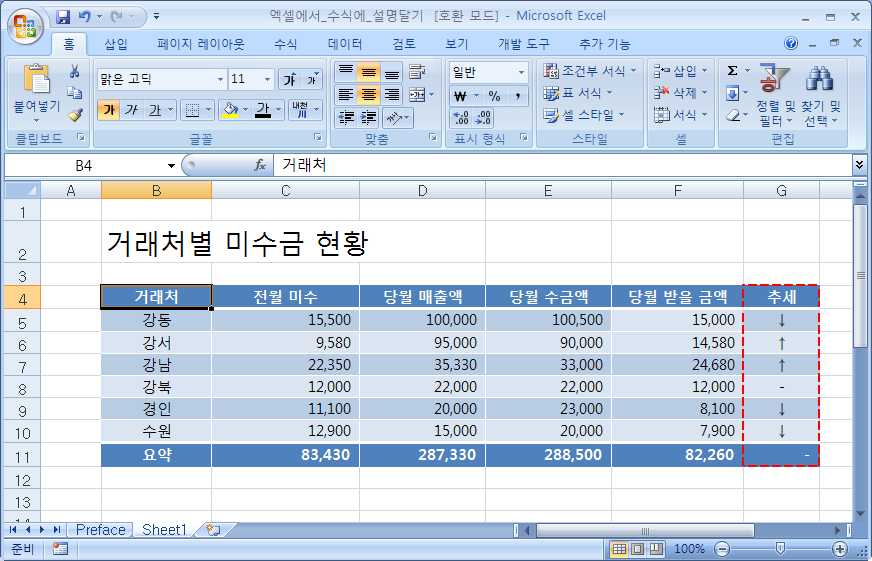Open the 개발 도구 ribbon tab
This screenshot has width=872, height=561.
(523, 44)
